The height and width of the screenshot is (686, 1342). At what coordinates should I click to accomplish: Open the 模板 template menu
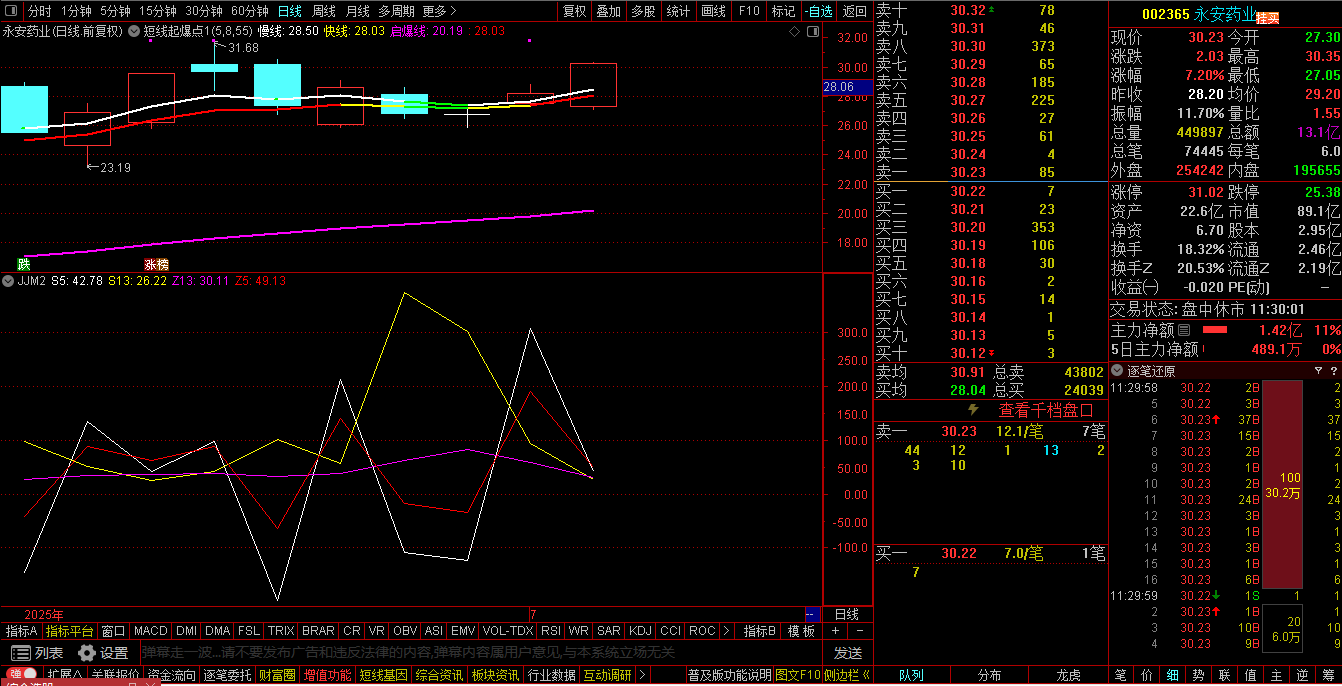pos(801,631)
